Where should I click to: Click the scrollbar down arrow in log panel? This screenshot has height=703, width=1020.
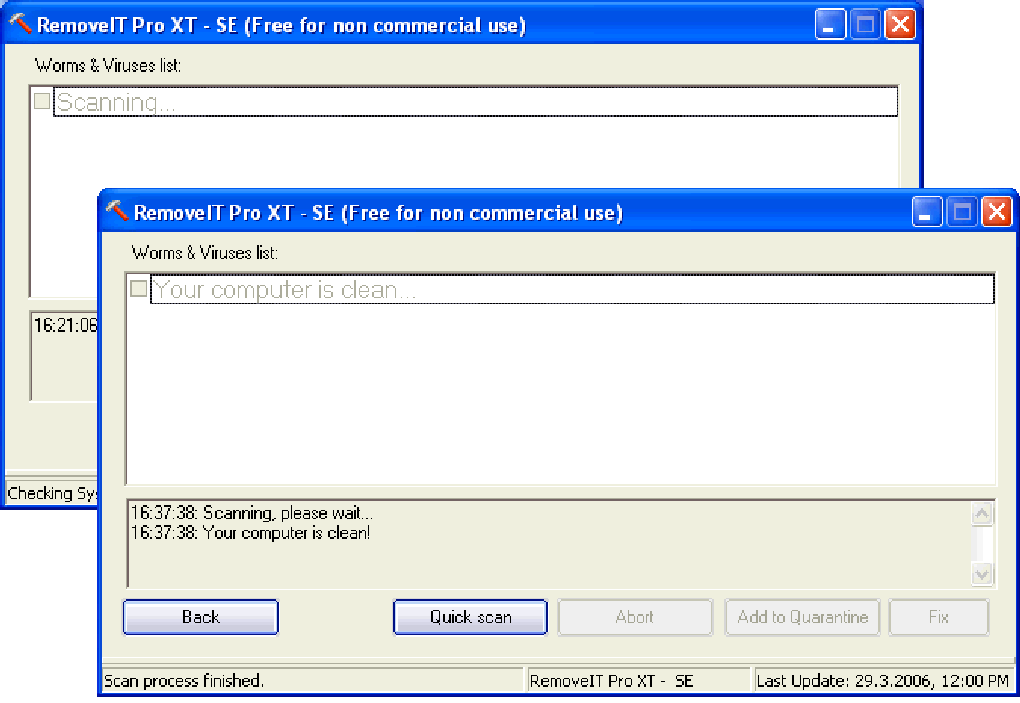(983, 575)
